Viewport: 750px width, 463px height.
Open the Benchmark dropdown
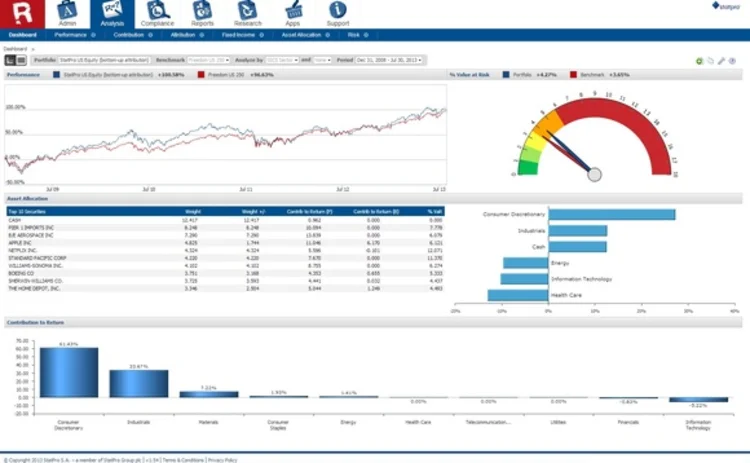(x=209, y=60)
